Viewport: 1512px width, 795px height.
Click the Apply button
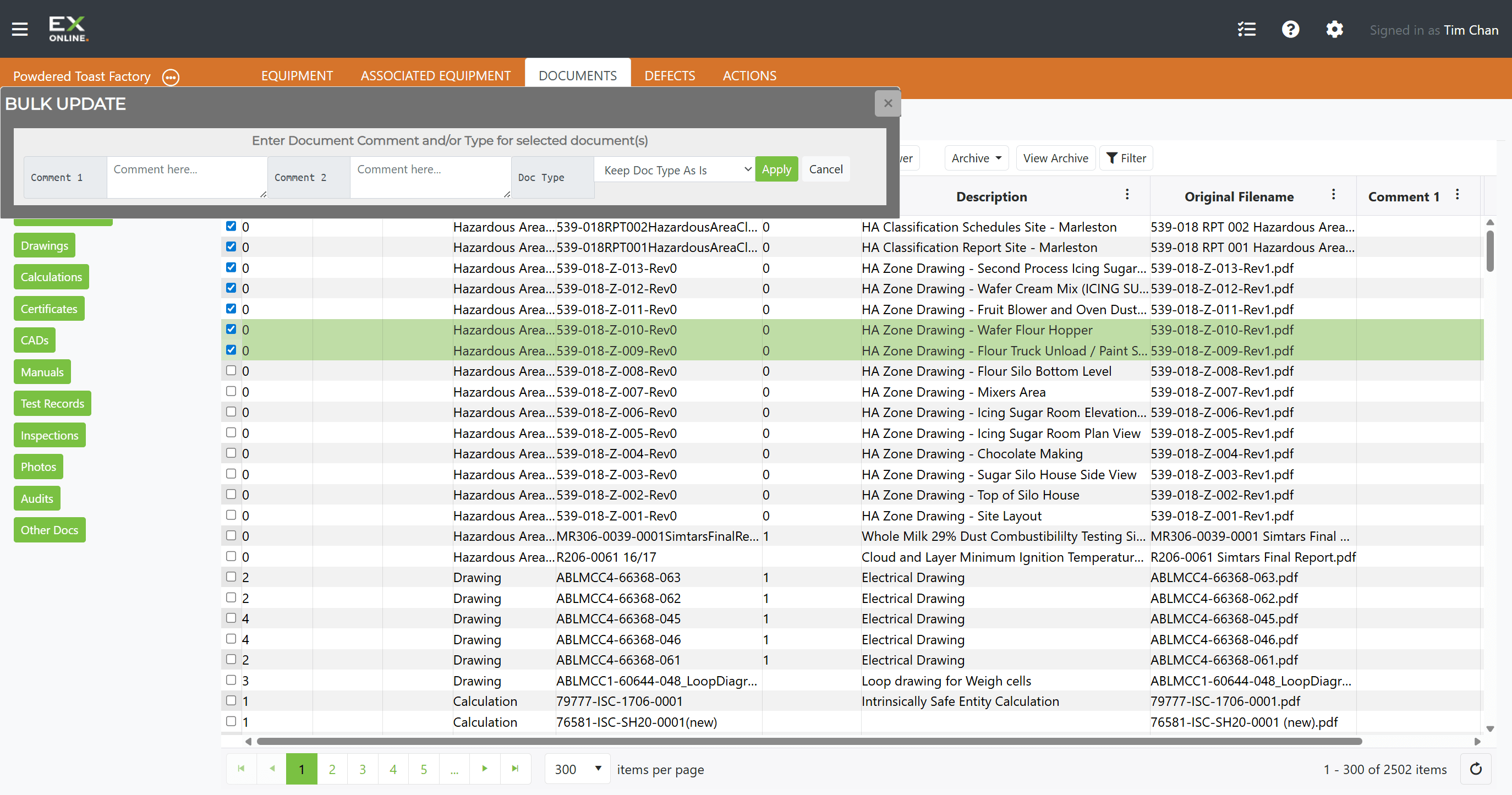776,169
